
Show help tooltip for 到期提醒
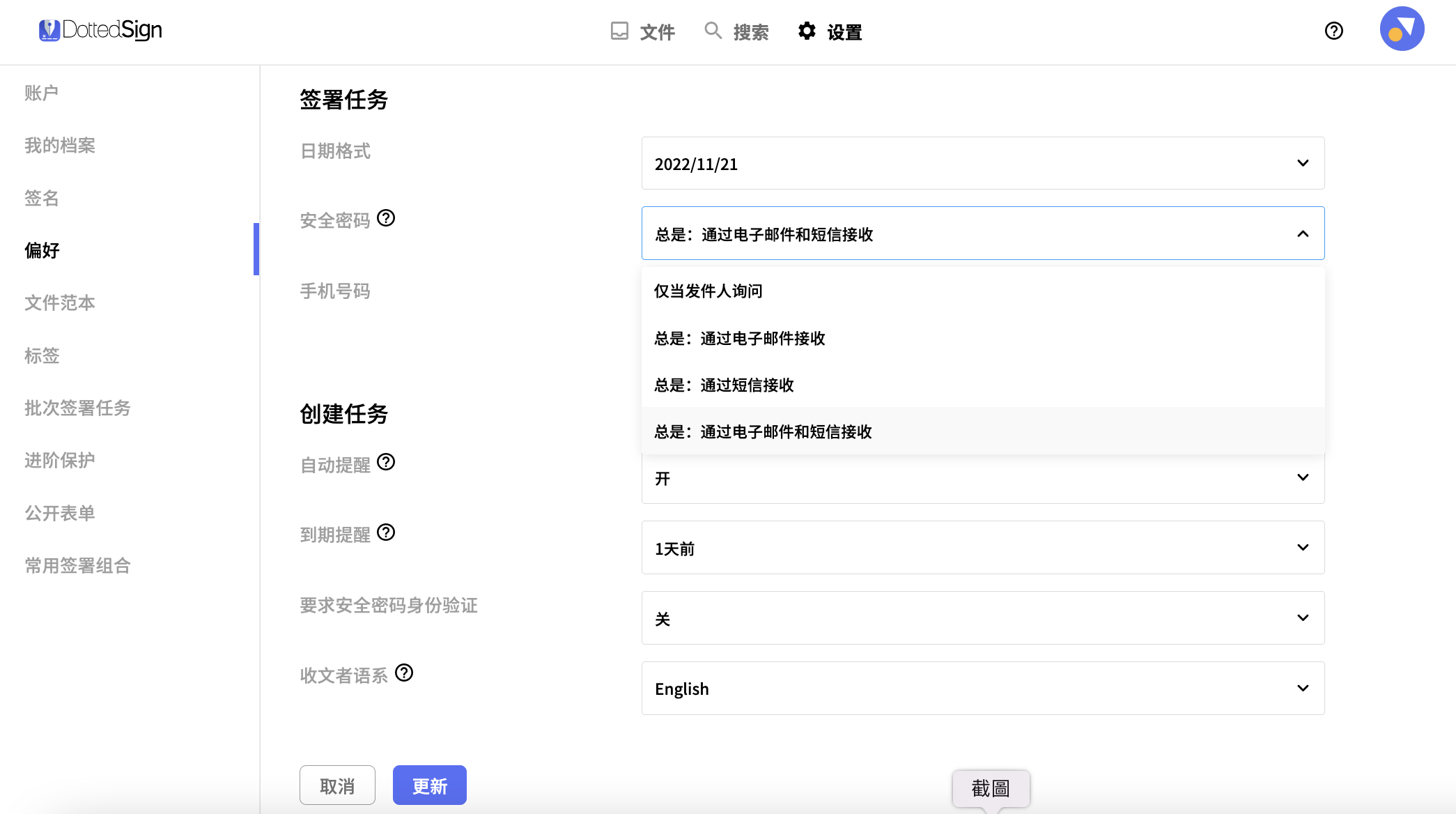pyautogui.click(x=386, y=532)
